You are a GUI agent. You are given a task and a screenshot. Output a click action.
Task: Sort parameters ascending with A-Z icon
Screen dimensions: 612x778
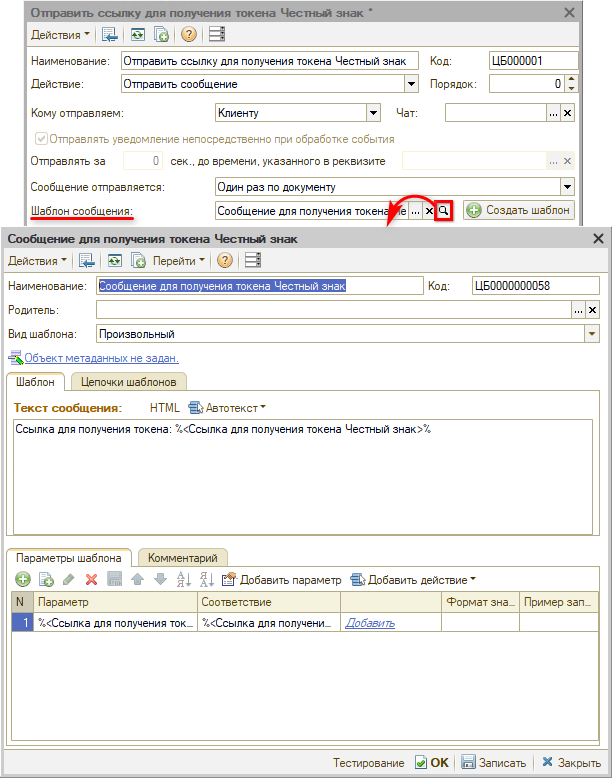183,579
